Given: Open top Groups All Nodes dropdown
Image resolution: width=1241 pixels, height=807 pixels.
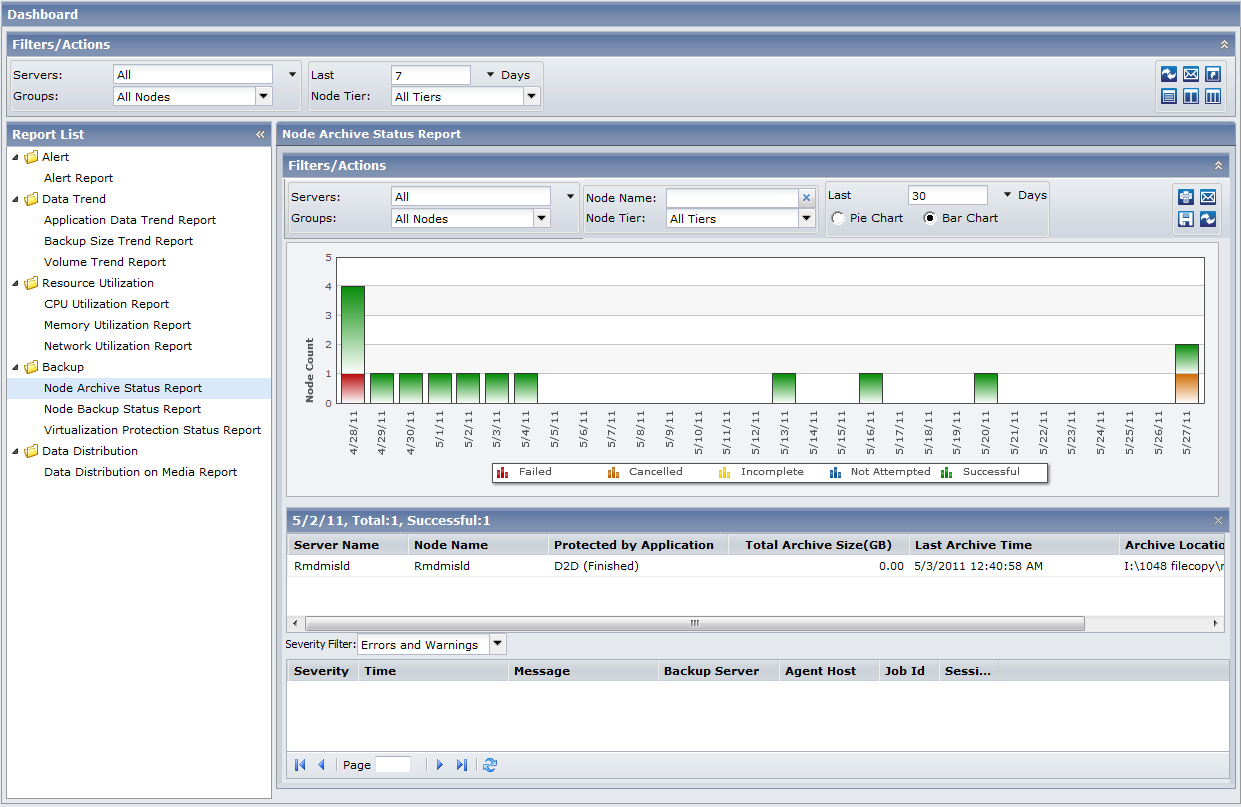Looking at the screenshot, I should click(264, 97).
